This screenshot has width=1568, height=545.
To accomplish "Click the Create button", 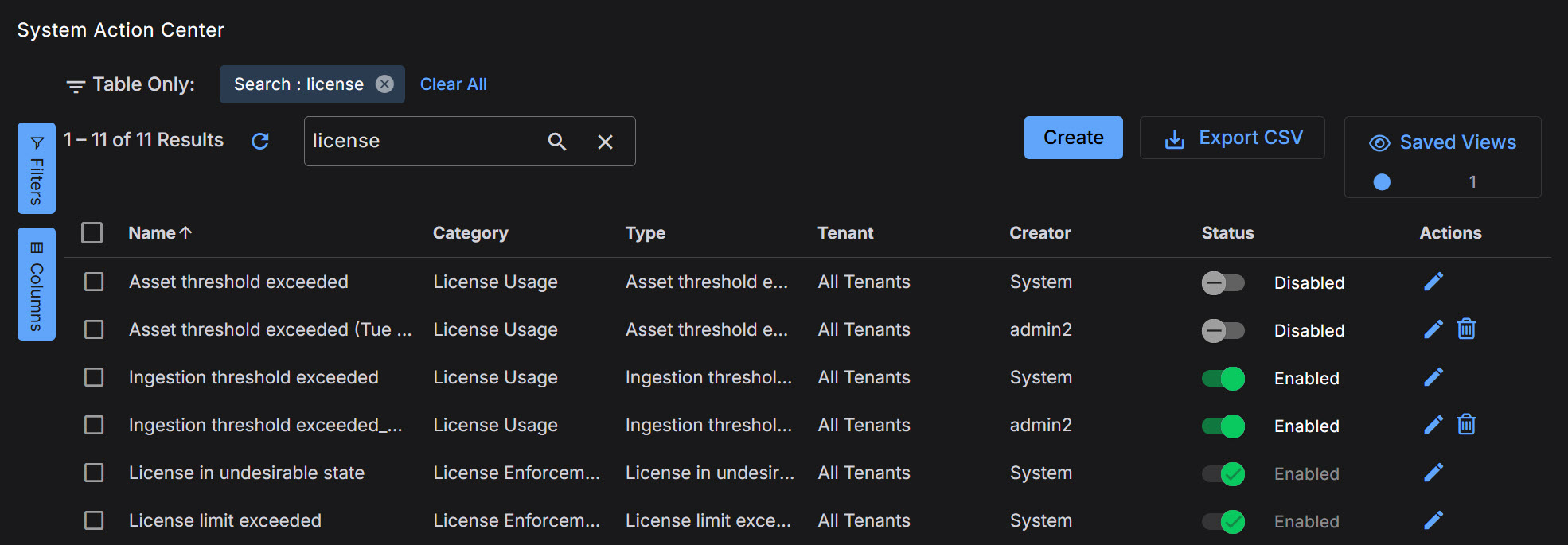I will tap(1073, 138).
